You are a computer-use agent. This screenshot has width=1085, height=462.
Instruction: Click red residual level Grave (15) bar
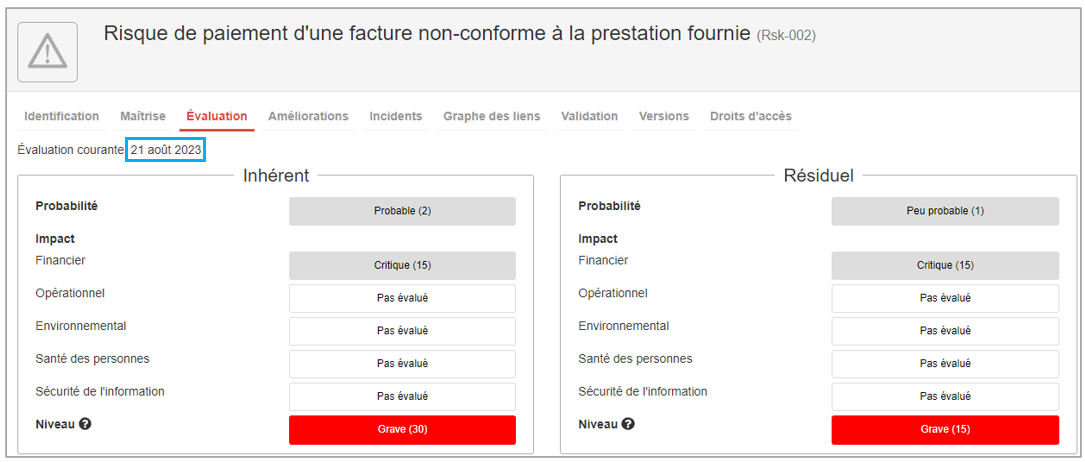point(945,429)
